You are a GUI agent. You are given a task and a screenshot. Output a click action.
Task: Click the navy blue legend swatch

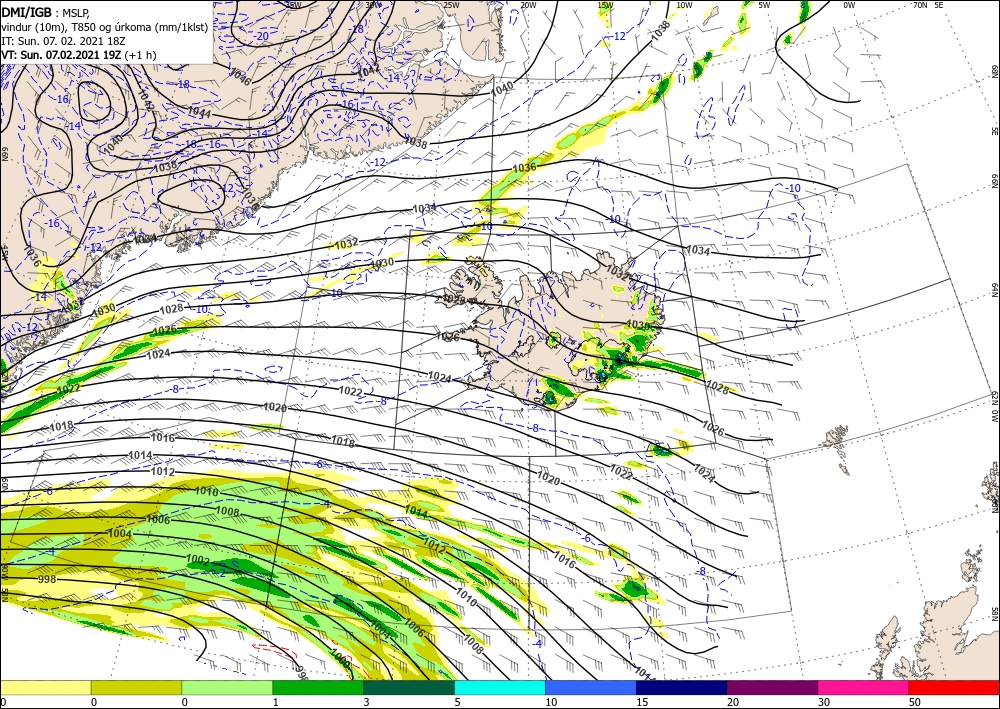tap(682, 687)
